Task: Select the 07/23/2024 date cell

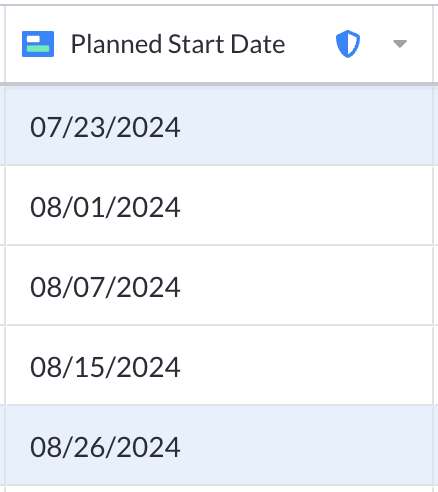Action: (x=219, y=127)
